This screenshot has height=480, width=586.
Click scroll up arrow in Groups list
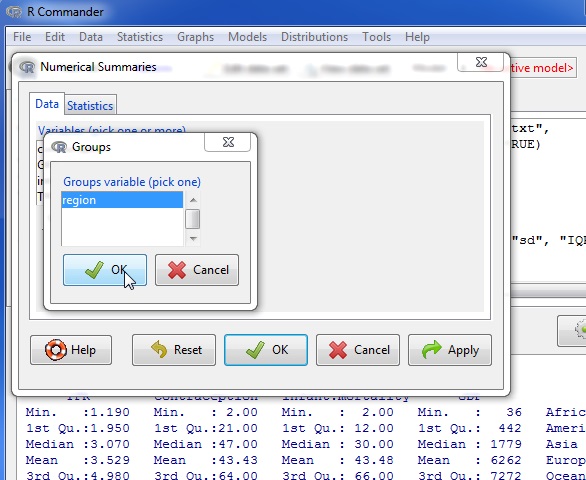[x=193, y=200]
